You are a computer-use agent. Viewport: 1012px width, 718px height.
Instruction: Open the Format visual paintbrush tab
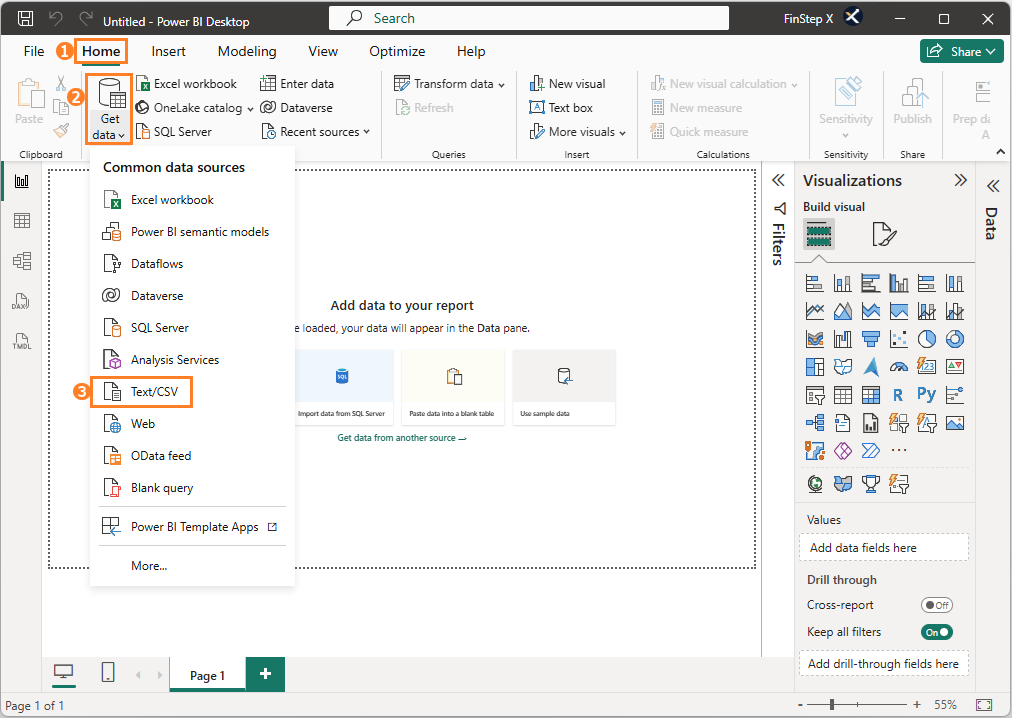pos(884,234)
